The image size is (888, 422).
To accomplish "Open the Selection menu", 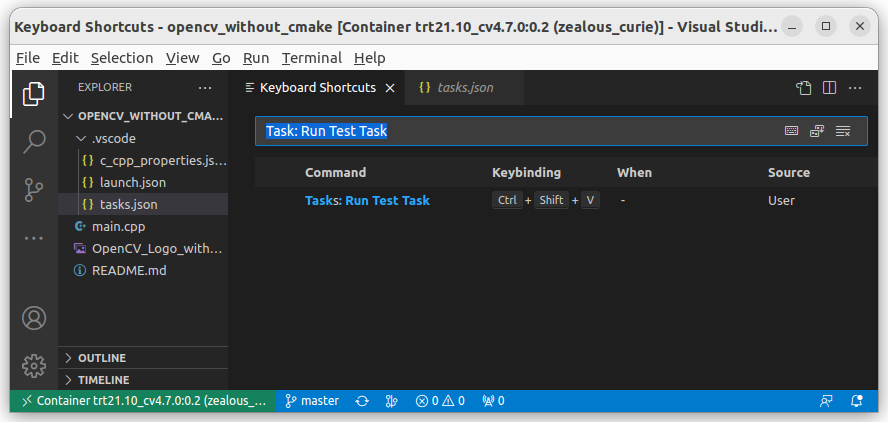I will [x=122, y=58].
